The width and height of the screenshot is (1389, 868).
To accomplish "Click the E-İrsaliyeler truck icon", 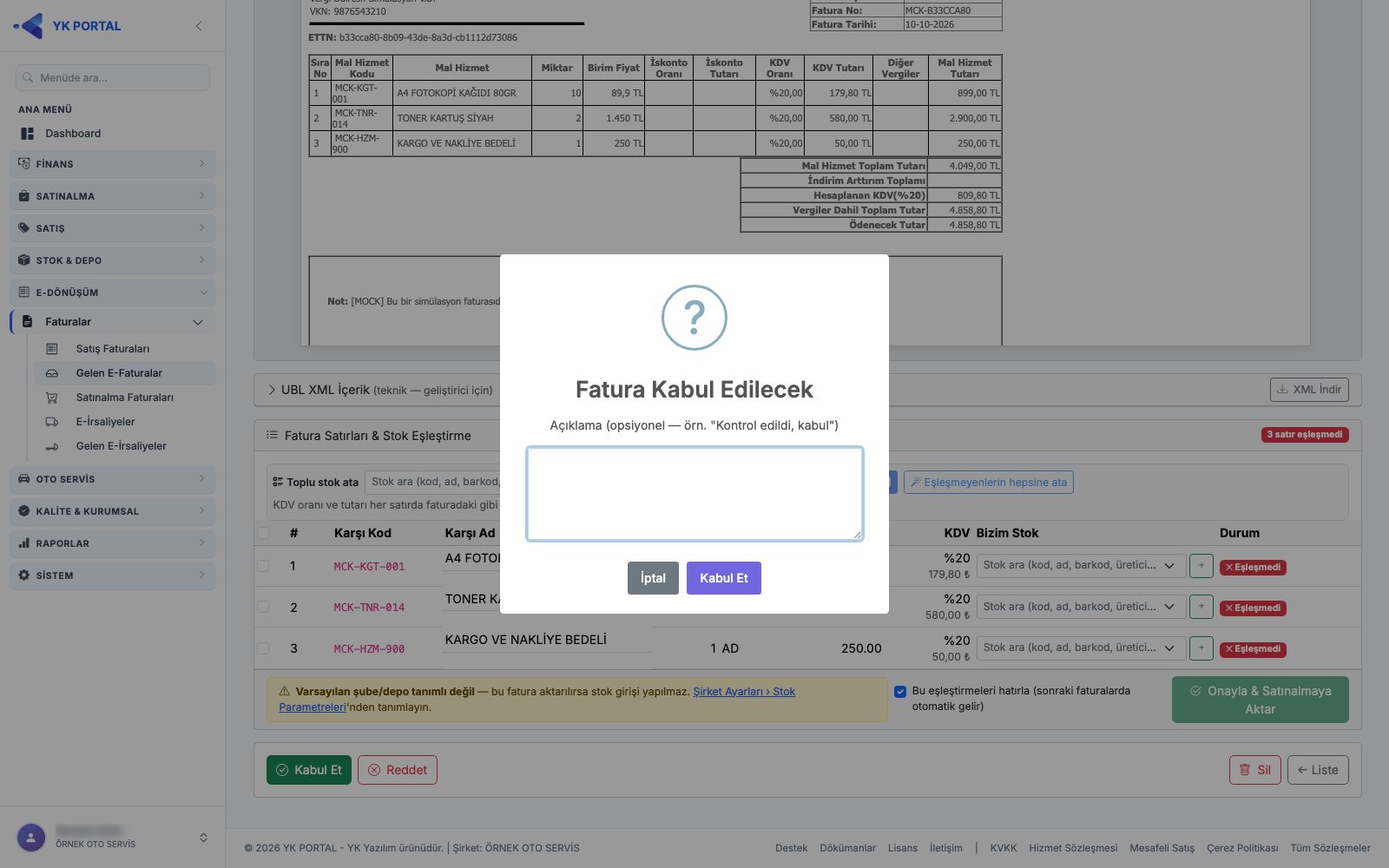I will pos(52,422).
